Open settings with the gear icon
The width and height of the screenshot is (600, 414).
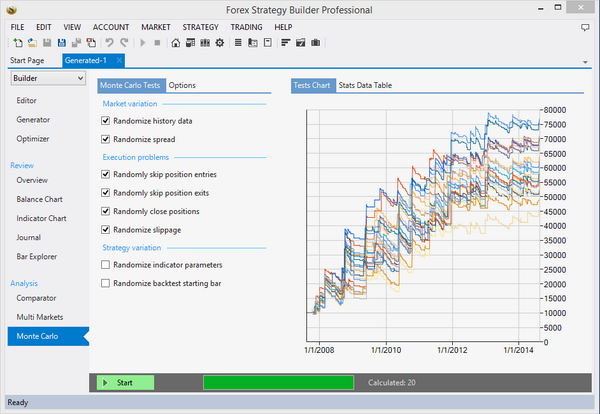point(220,42)
